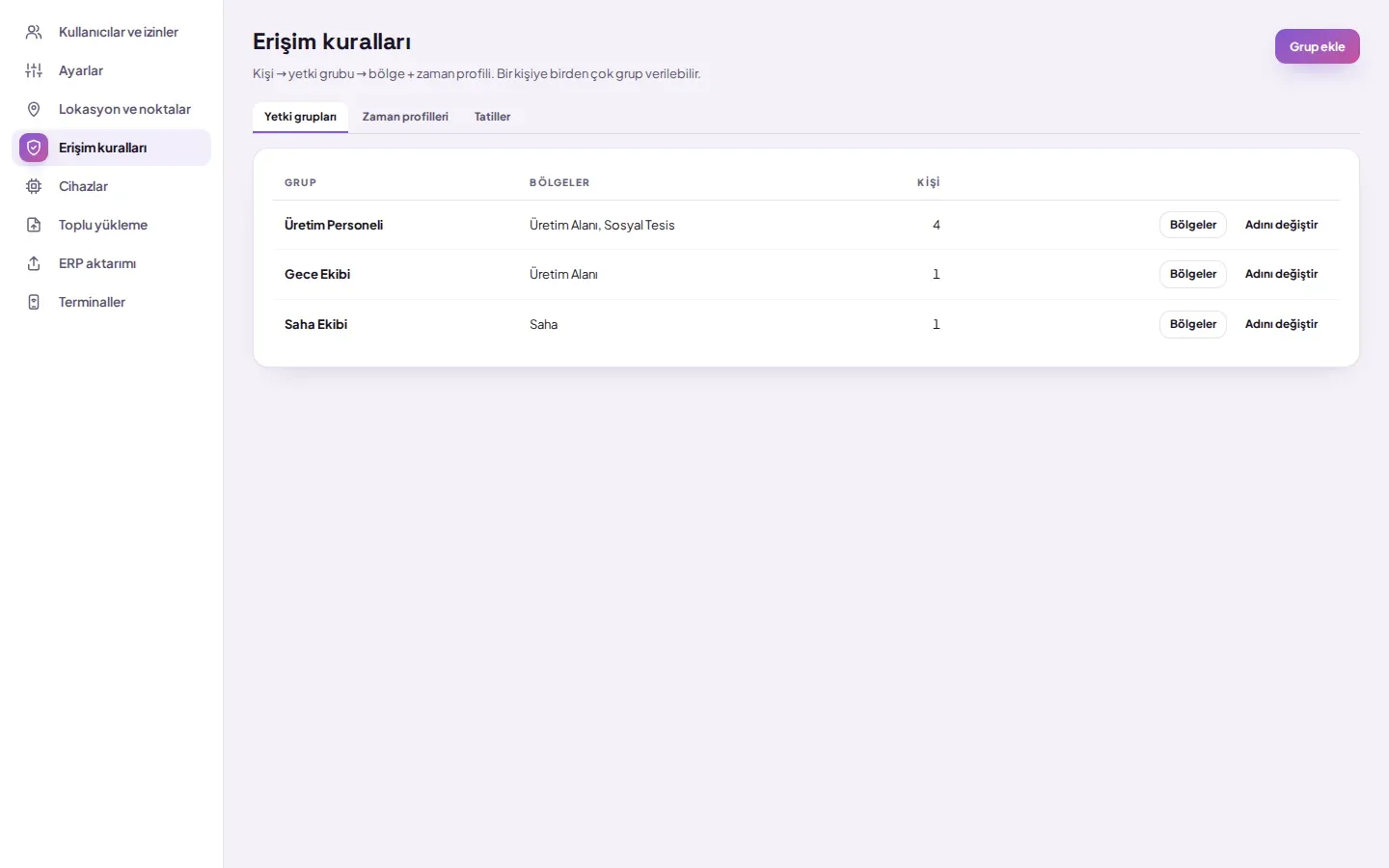
Task: Select the Saha Ekibi group row
Action: click(x=806, y=324)
